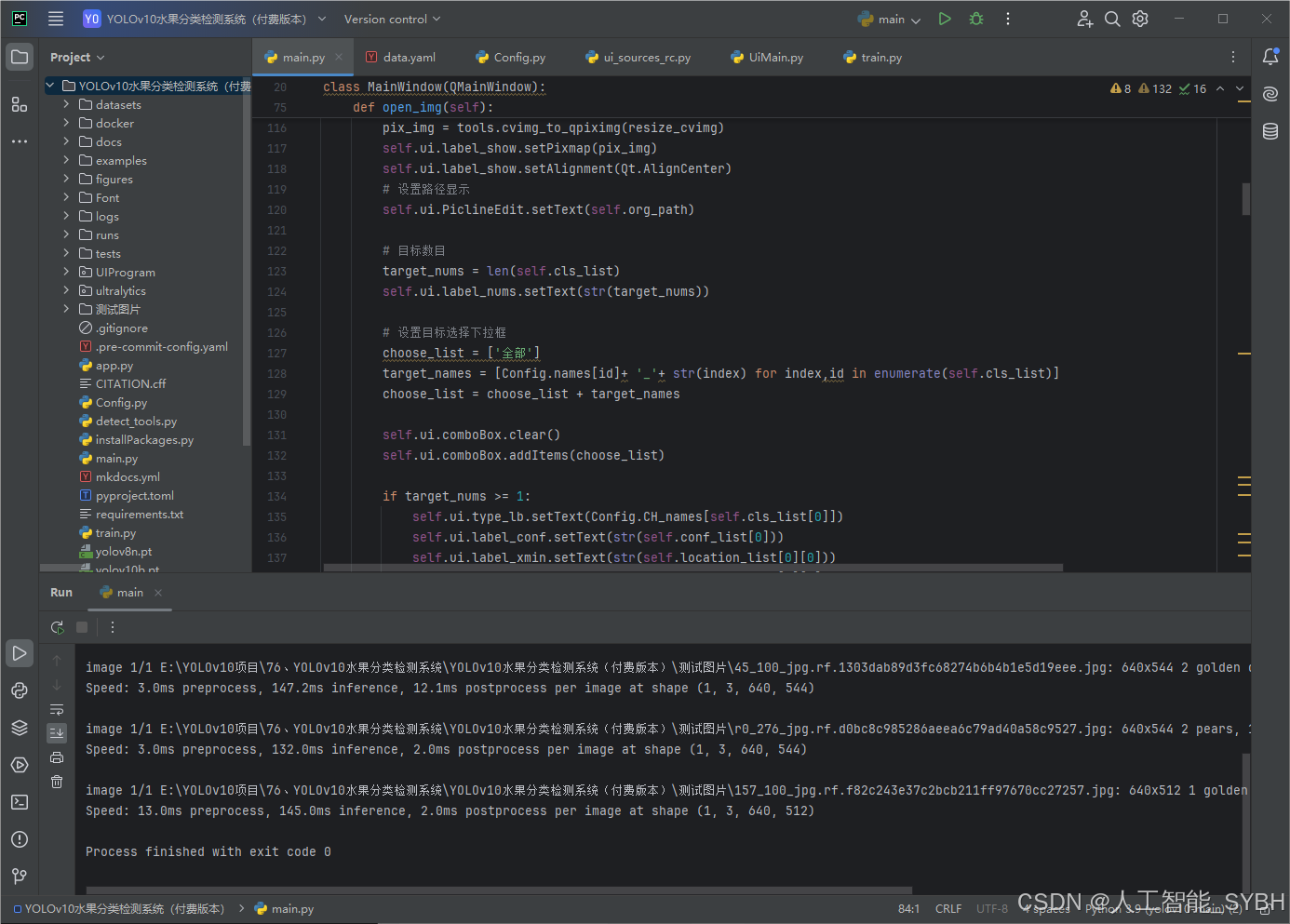This screenshot has width=1290, height=924.
Task: Open Notifications bell icon
Action: click(x=1270, y=57)
